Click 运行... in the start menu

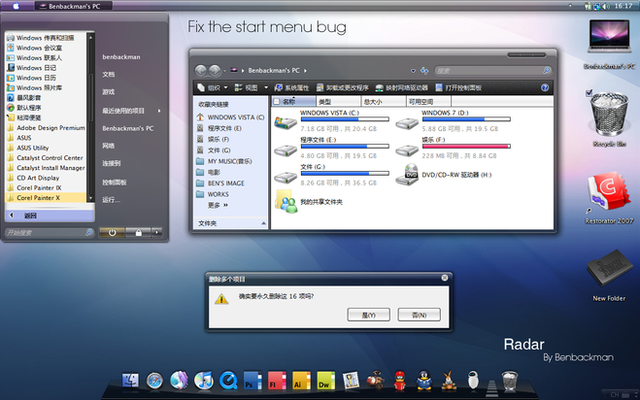(x=111, y=200)
